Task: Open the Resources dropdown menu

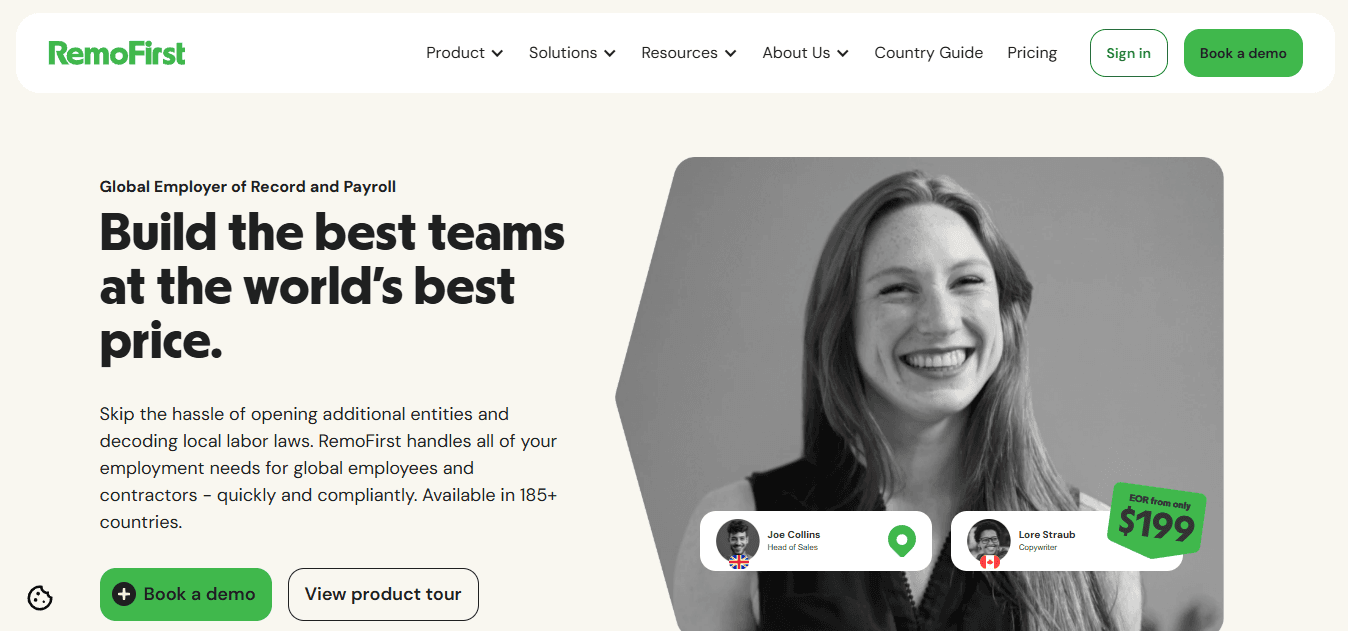Action: click(689, 53)
